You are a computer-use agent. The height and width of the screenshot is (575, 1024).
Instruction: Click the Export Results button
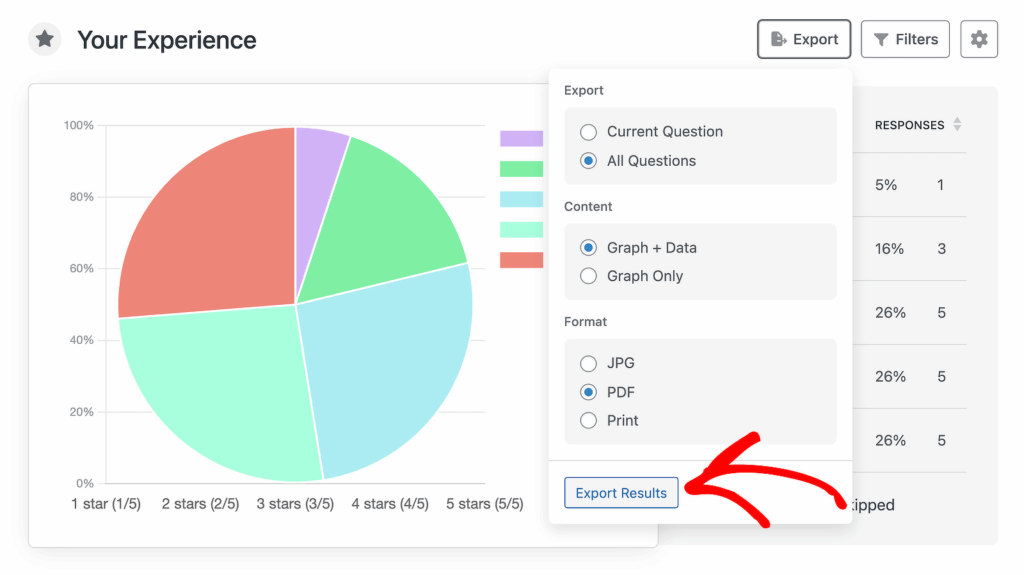621,493
